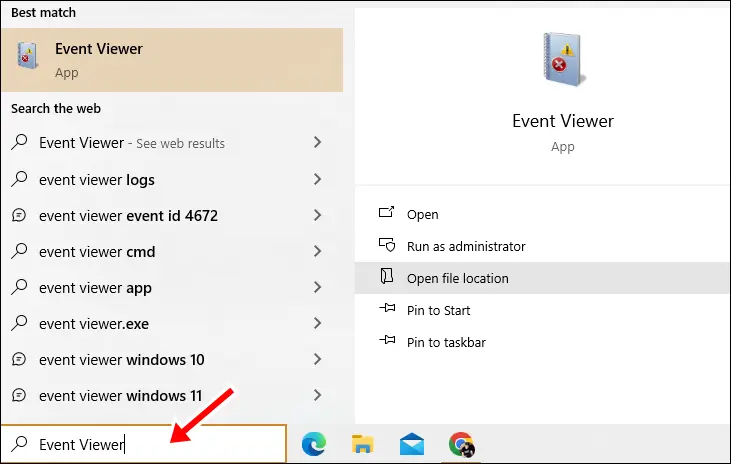
Task: Open Google Chrome from the taskbar
Action: pyautogui.click(x=461, y=444)
